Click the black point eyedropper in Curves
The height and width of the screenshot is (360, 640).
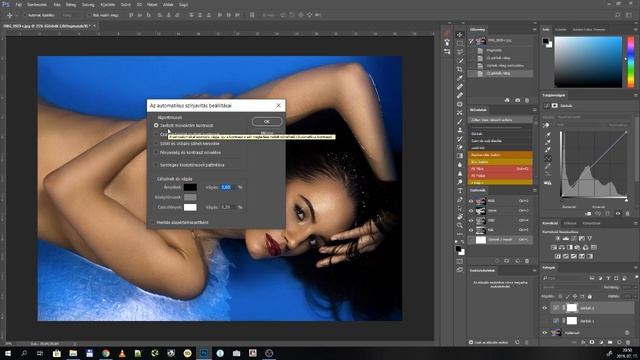coord(548,134)
